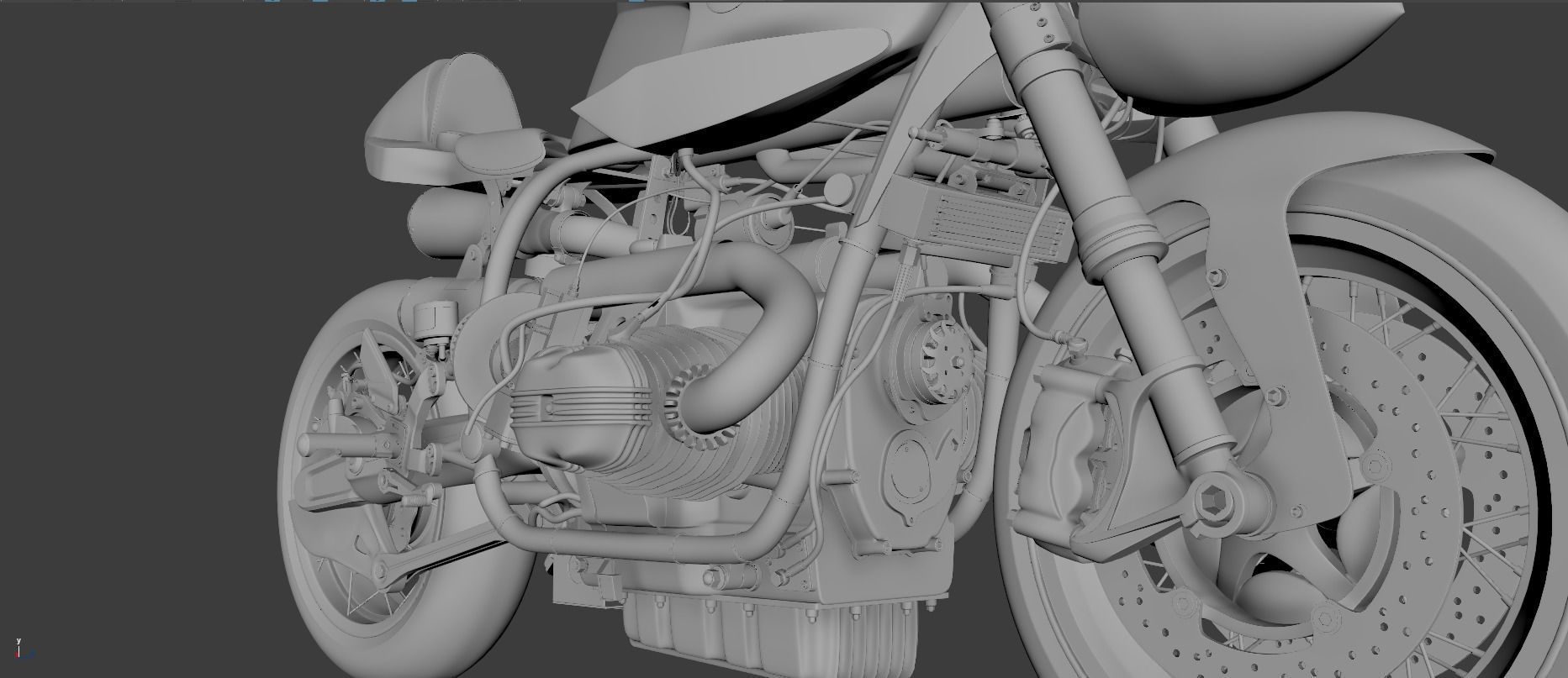Select the oil cooler radiator under the tank
Screen dimensions: 1568x678
(978, 219)
